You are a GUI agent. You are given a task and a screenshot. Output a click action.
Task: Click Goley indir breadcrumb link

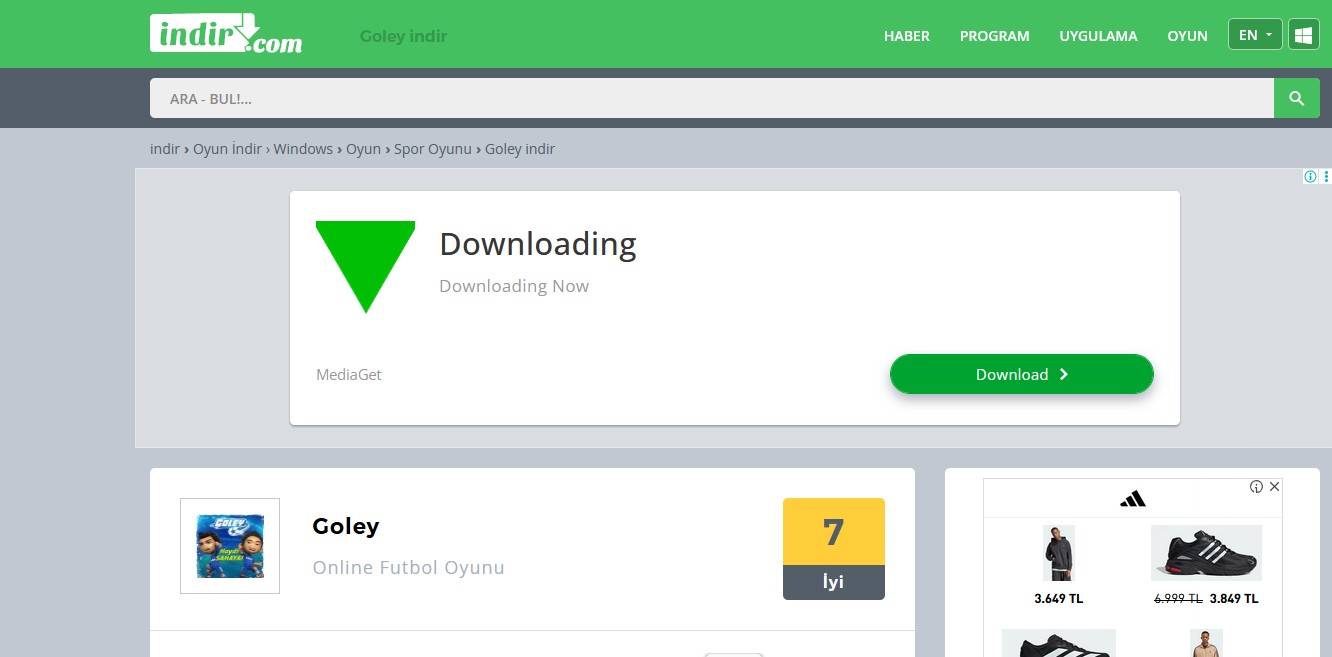(520, 149)
